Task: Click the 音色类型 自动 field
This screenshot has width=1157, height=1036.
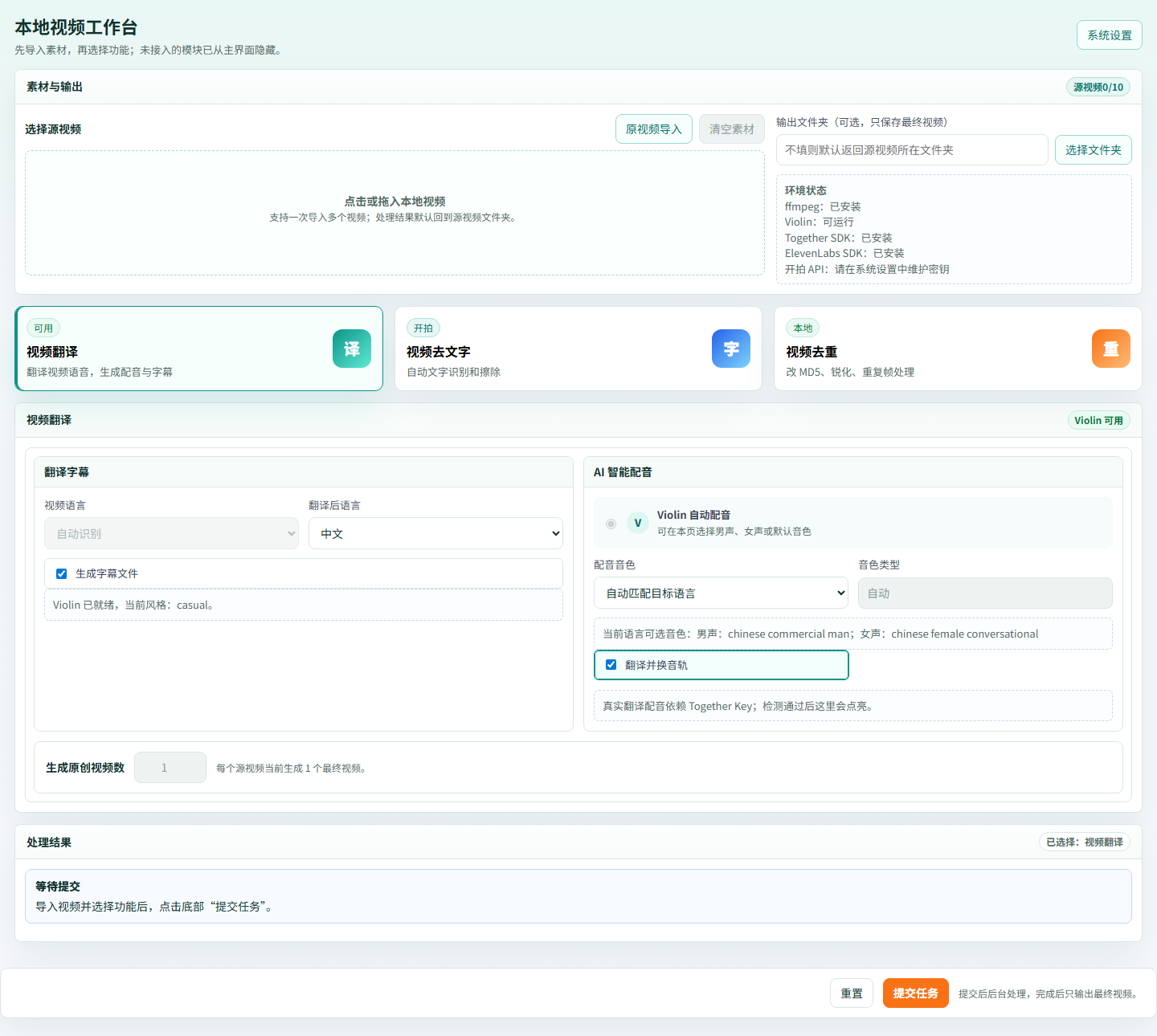Action: (x=985, y=593)
